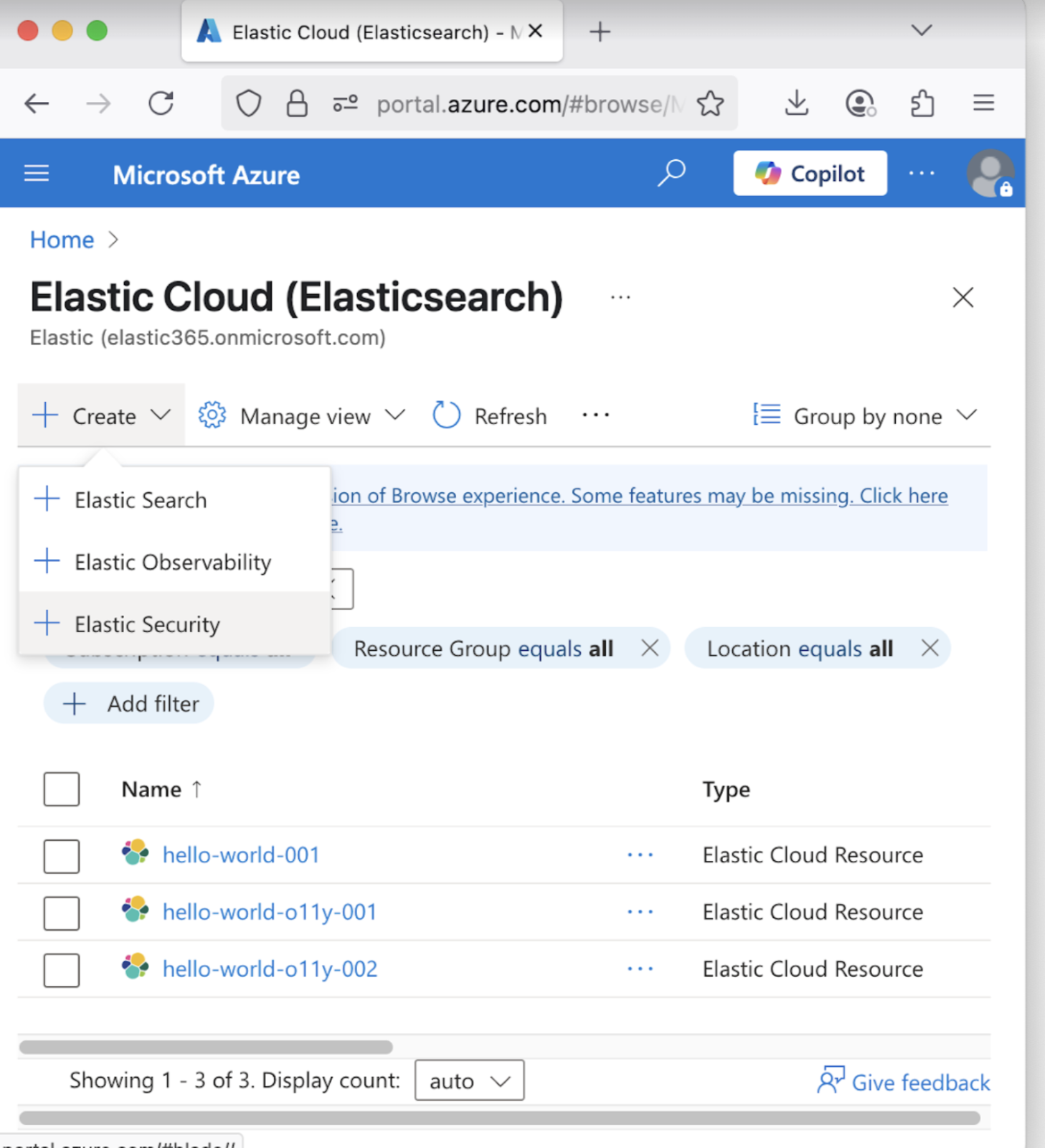Image resolution: width=1045 pixels, height=1148 pixels.
Task: Click the Microsoft Azure title
Action: 207,175
